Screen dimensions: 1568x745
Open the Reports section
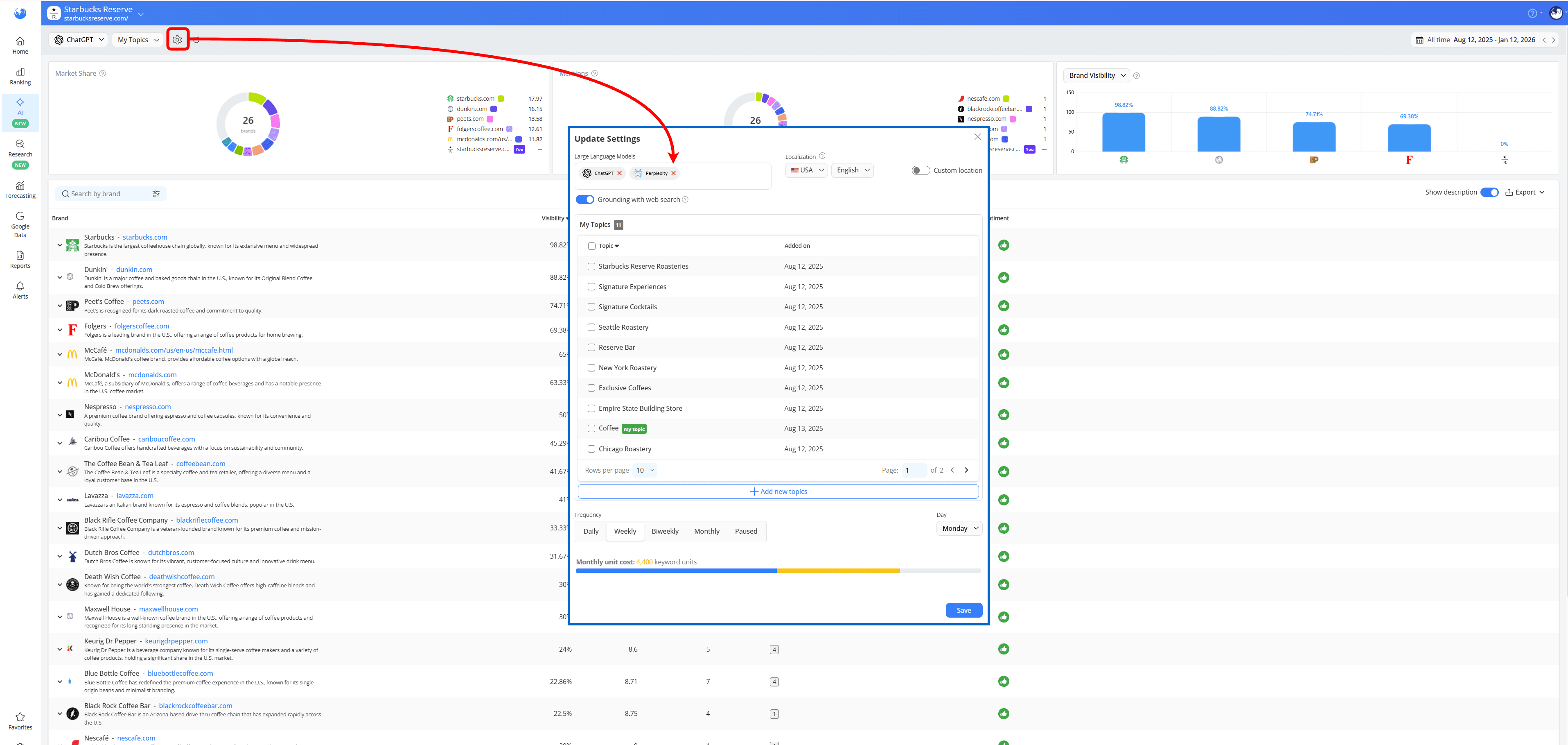point(20,260)
